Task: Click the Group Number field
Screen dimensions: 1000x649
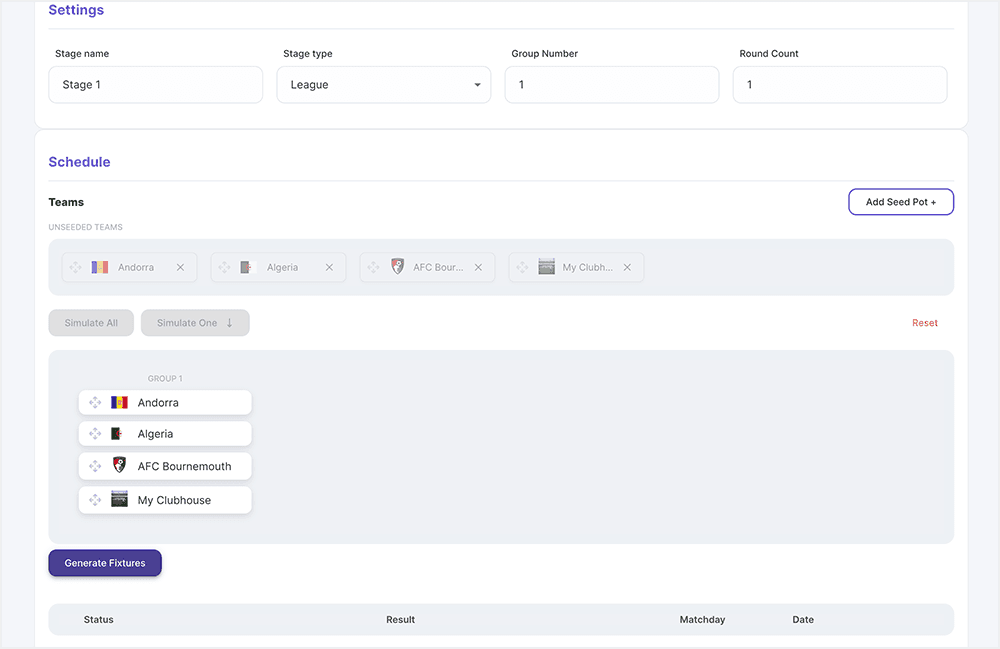Action: 611,85
